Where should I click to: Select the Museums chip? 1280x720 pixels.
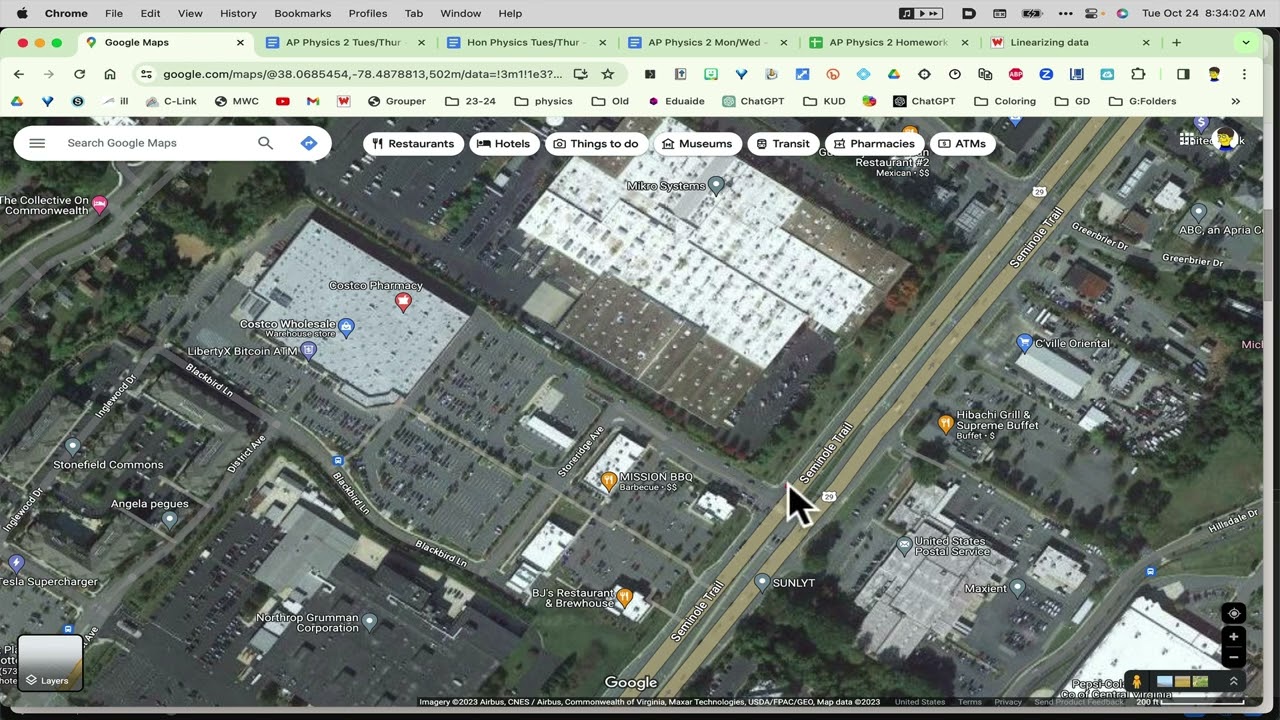pos(697,144)
